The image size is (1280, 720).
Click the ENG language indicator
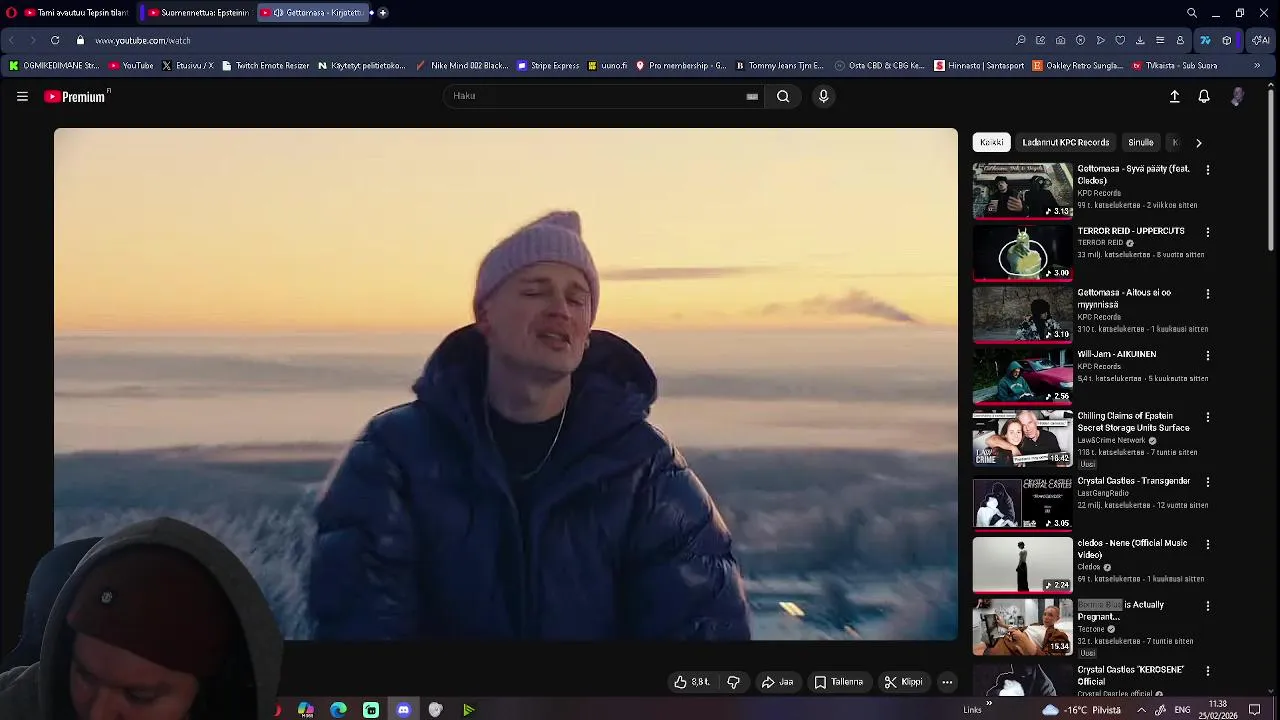(x=1182, y=710)
